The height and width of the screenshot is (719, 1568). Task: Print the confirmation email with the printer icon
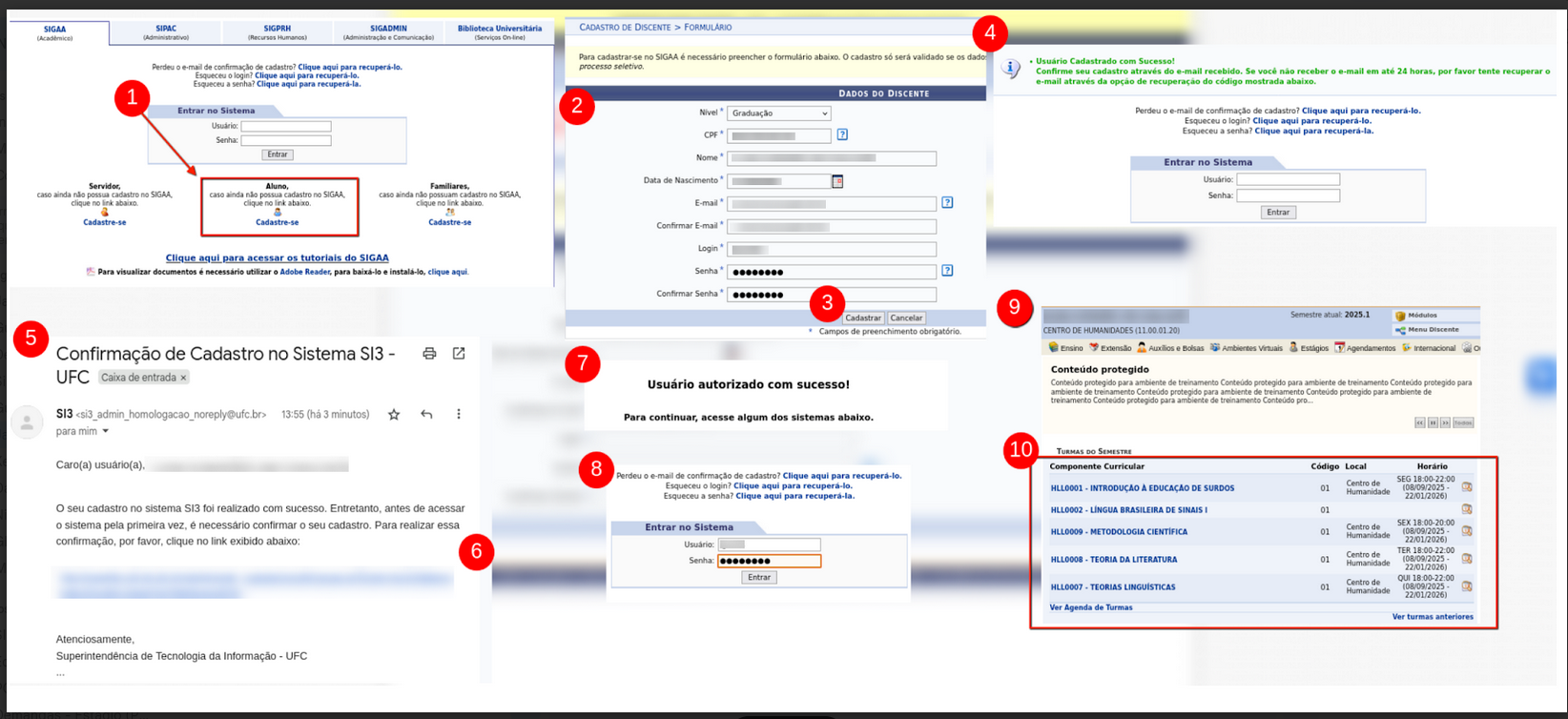[429, 354]
